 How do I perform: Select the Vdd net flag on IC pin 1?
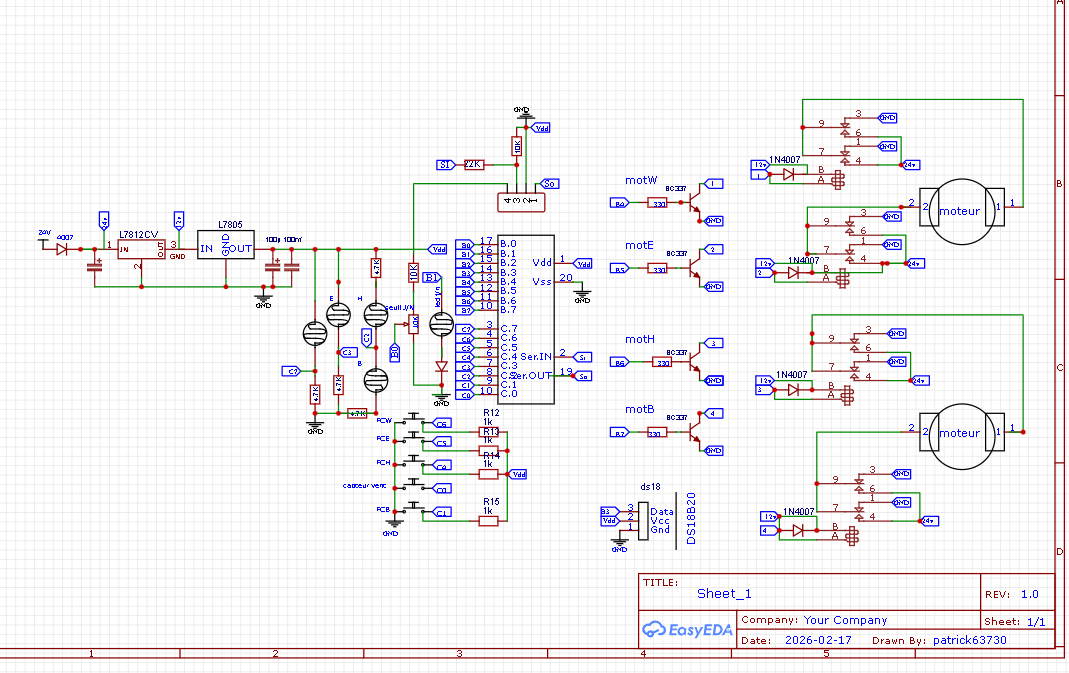click(x=584, y=263)
